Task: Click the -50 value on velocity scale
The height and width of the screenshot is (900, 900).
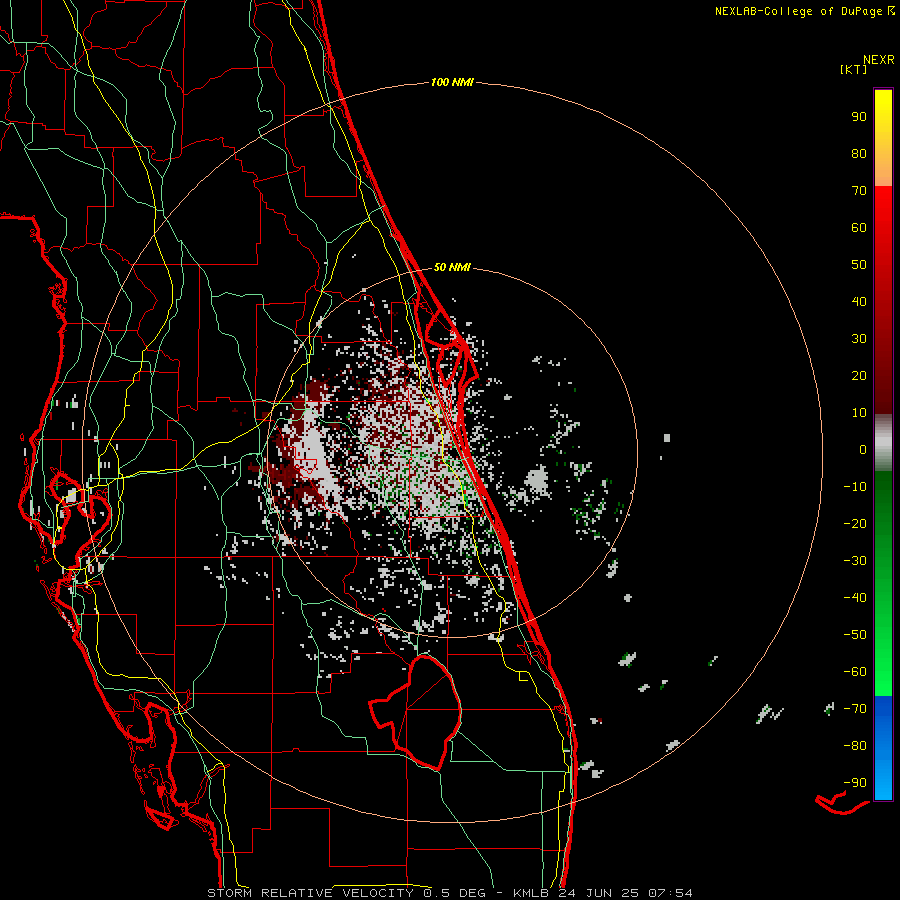Action: click(855, 635)
